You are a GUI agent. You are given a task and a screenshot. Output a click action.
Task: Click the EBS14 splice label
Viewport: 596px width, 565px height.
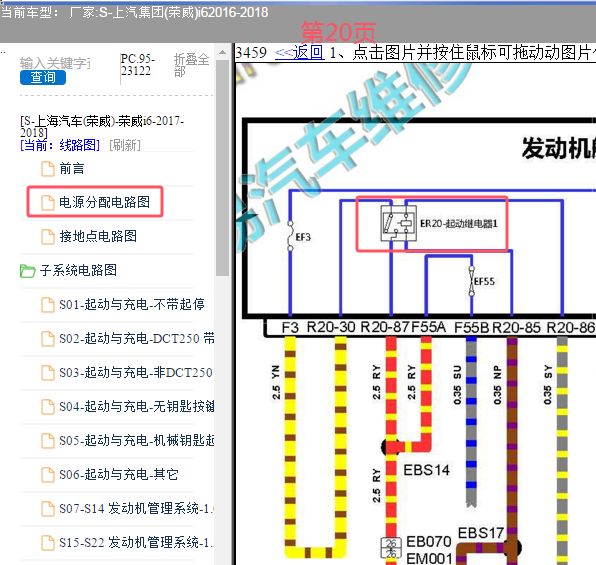(x=426, y=470)
